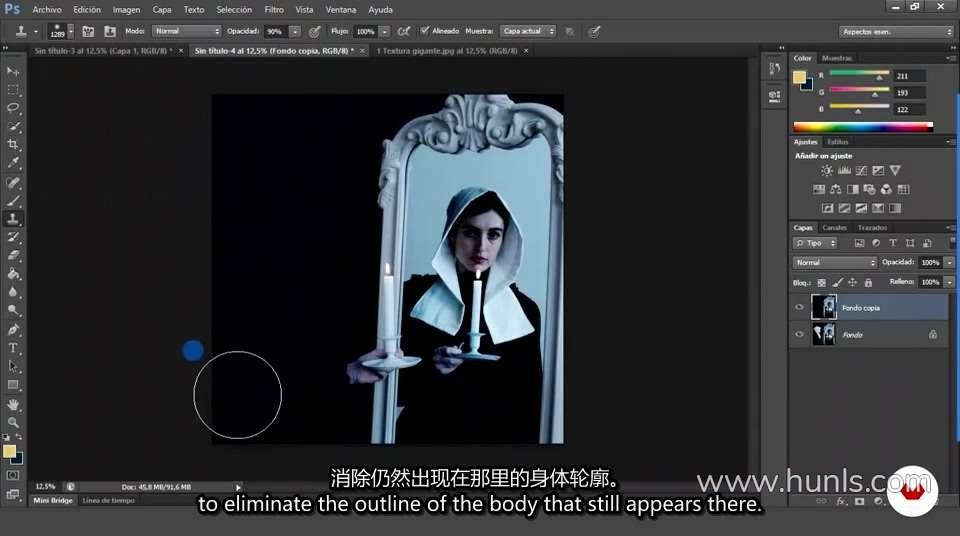The height and width of the screenshot is (536, 960).
Task: Hide the Fondo layer
Action: pos(799,334)
